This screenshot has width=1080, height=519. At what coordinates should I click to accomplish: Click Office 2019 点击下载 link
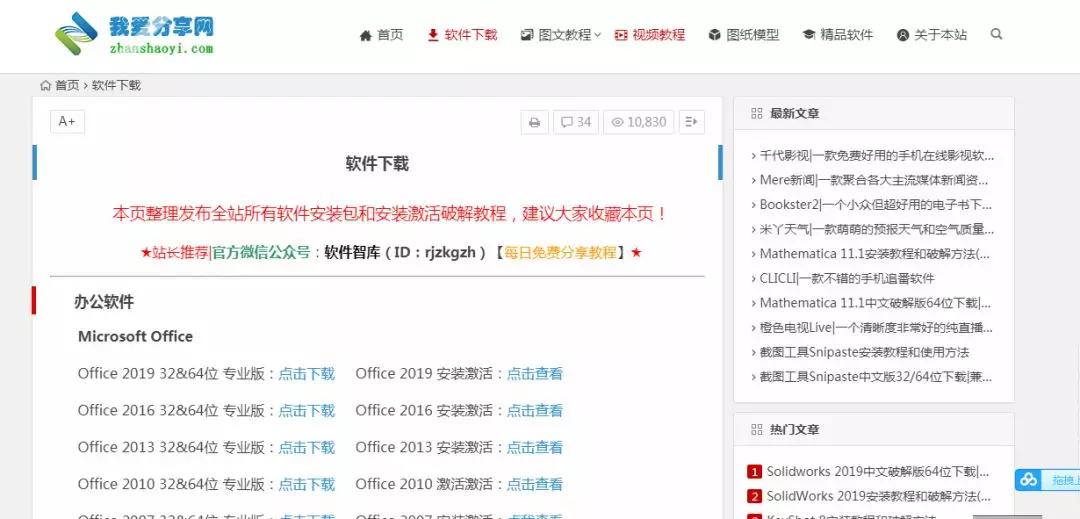(306, 374)
